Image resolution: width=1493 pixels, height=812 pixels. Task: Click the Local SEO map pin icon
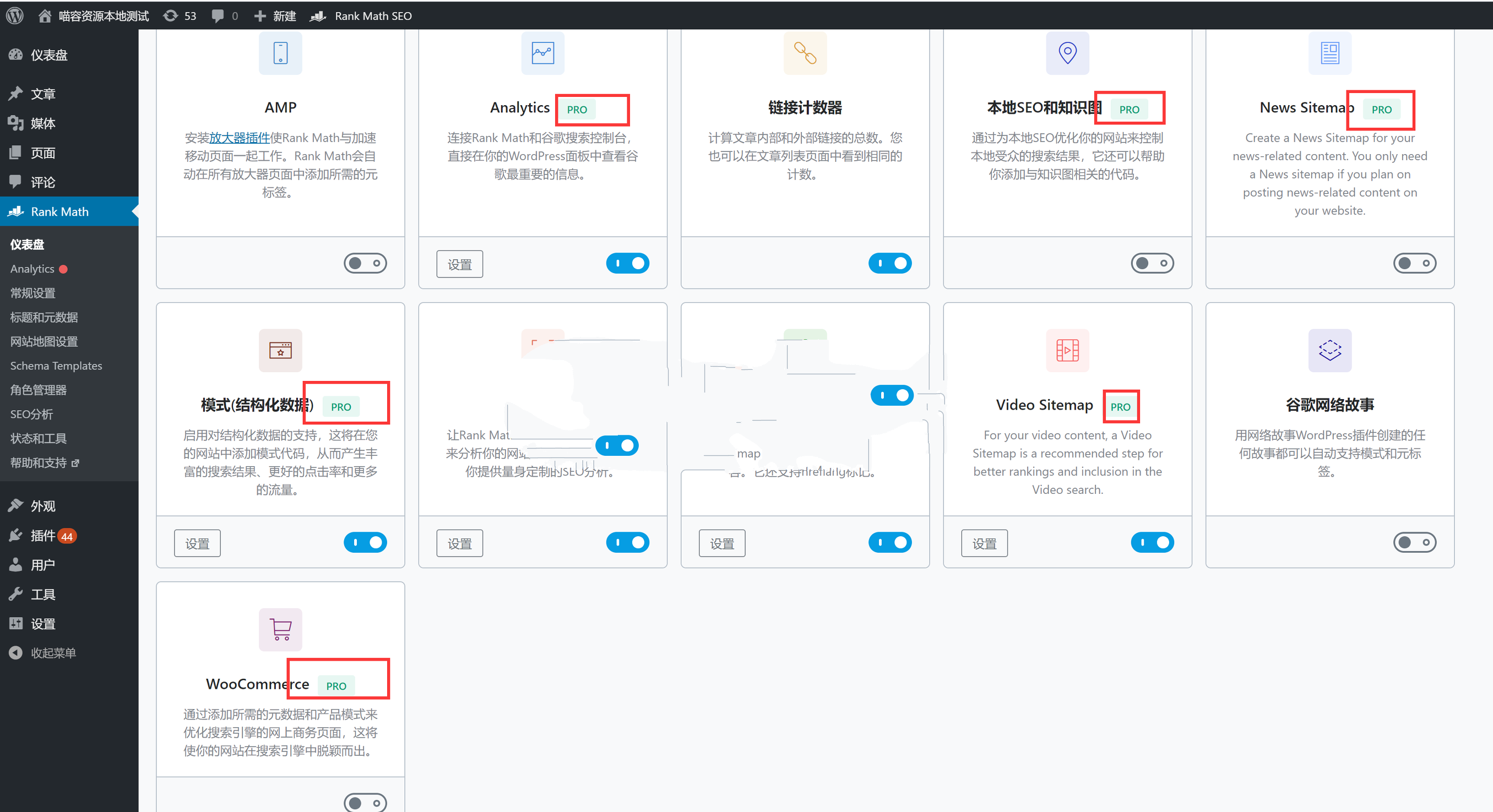tap(1067, 53)
